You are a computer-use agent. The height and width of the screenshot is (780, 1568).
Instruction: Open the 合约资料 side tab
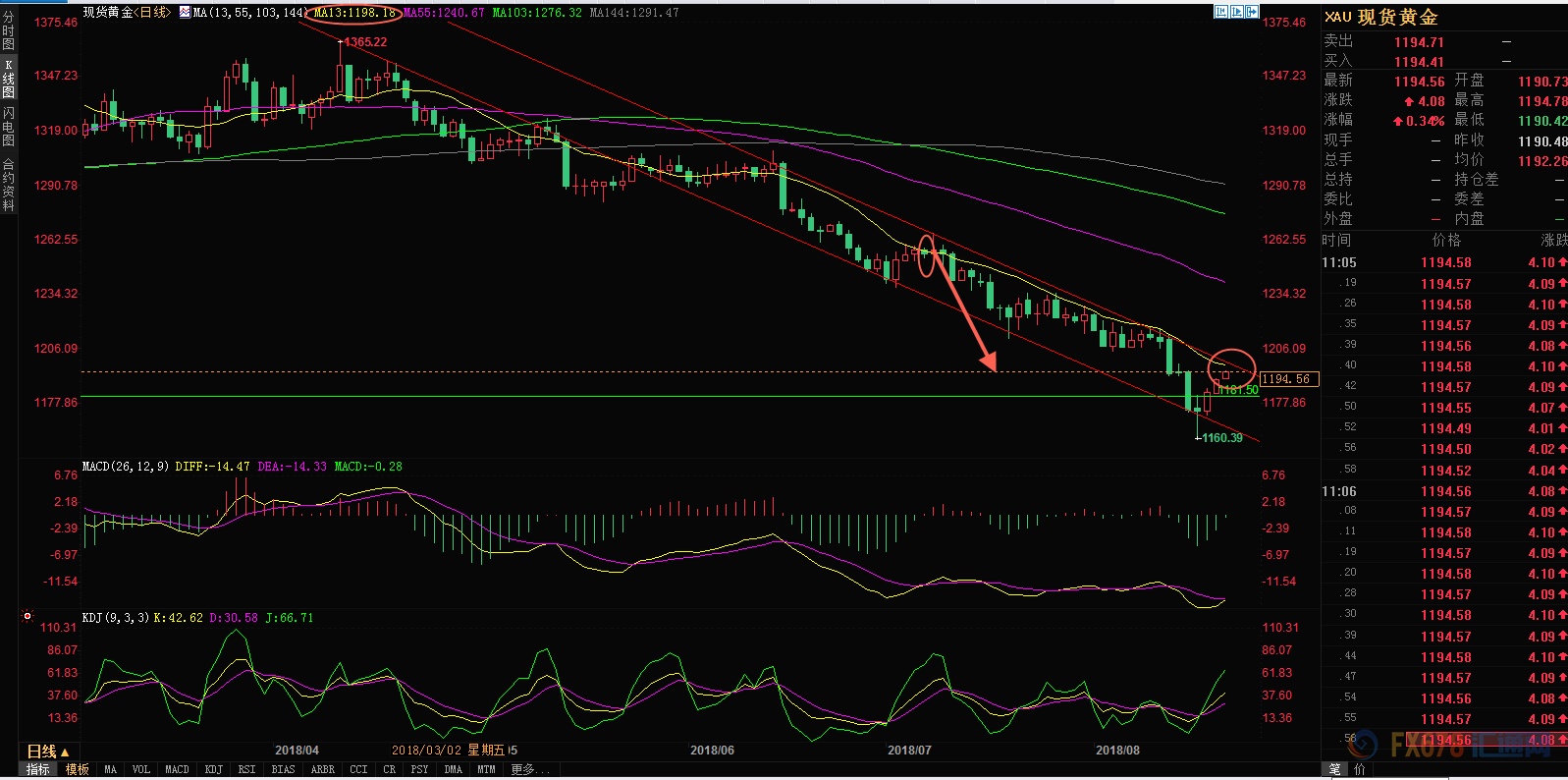8,184
